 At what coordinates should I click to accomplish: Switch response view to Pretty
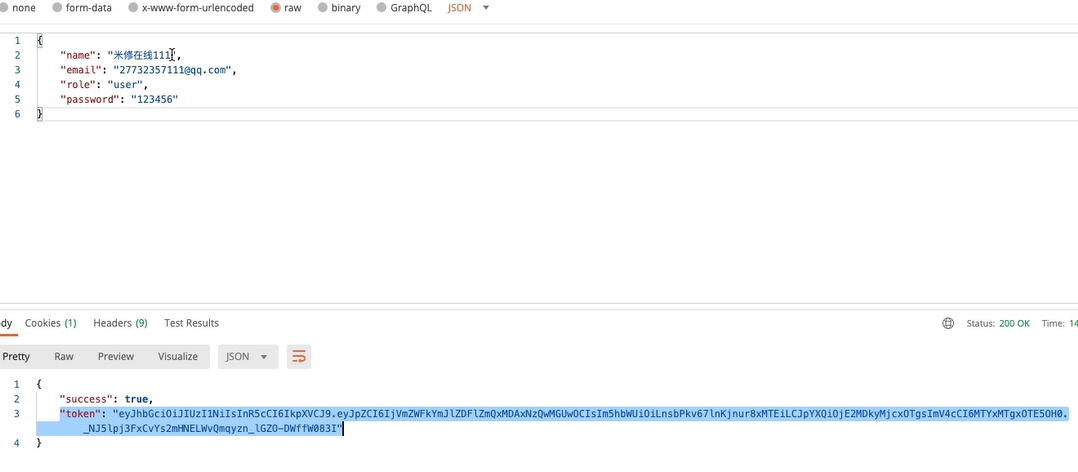(16, 357)
